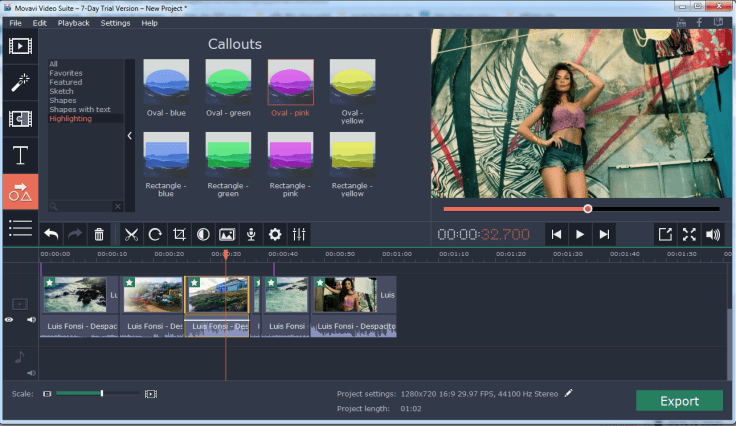736x426 pixels.
Task: Select the Highlighting category
Action: 70,119
